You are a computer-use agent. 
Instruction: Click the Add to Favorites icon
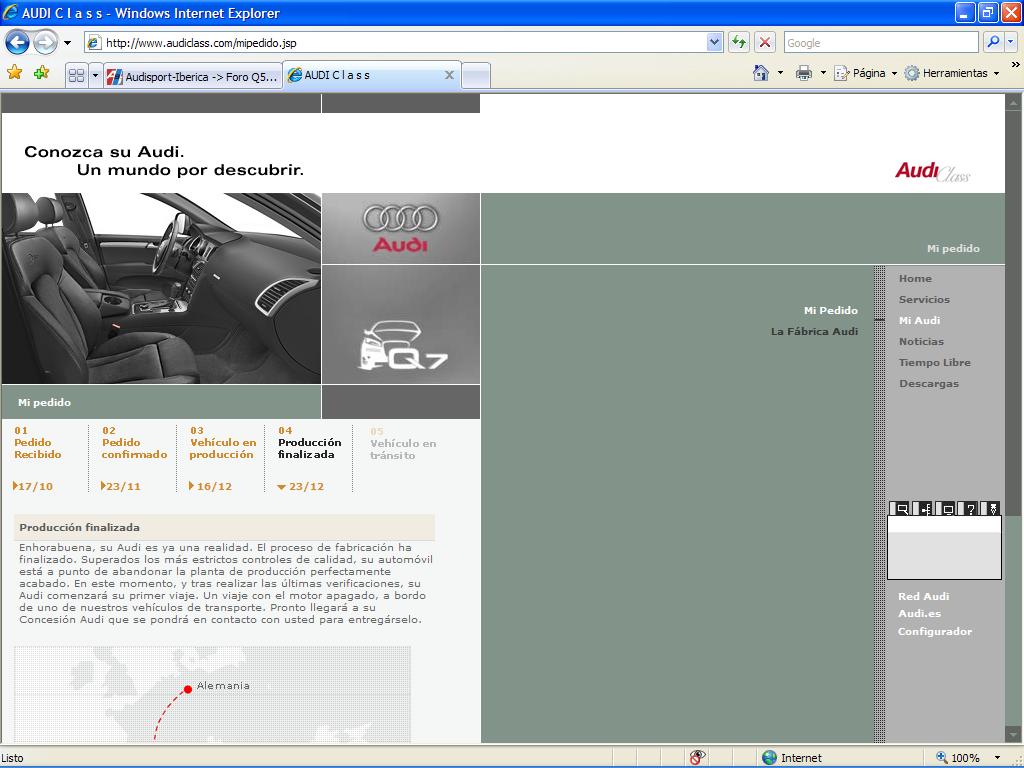(x=41, y=72)
